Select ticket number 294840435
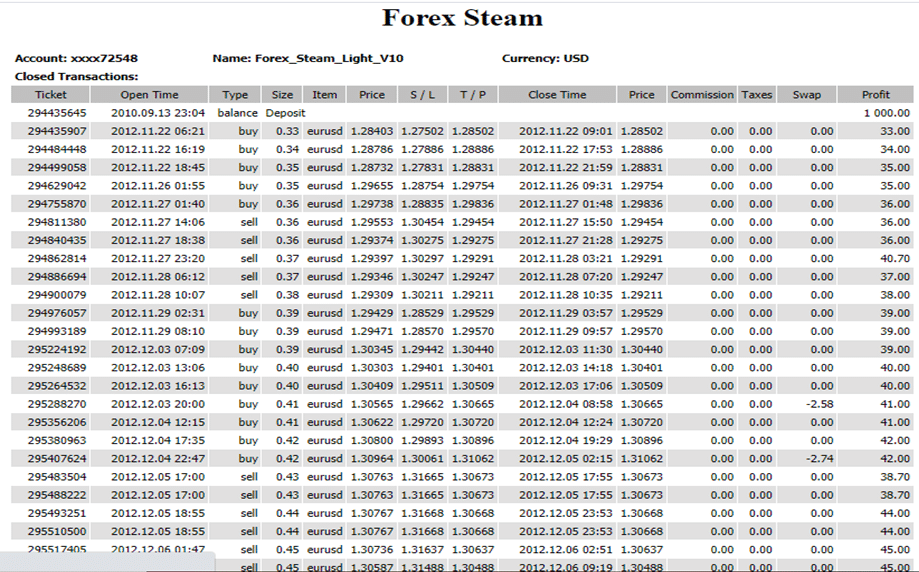The width and height of the screenshot is (919, 572). point(57,240)
